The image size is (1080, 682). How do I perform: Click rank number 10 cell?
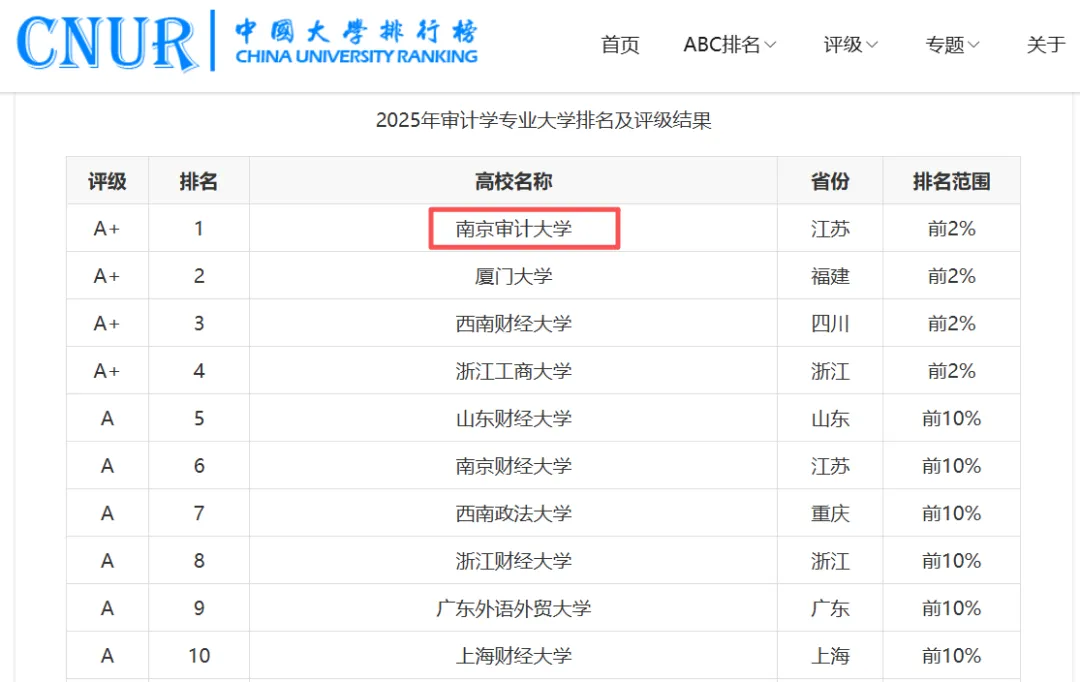coord(198,656)
